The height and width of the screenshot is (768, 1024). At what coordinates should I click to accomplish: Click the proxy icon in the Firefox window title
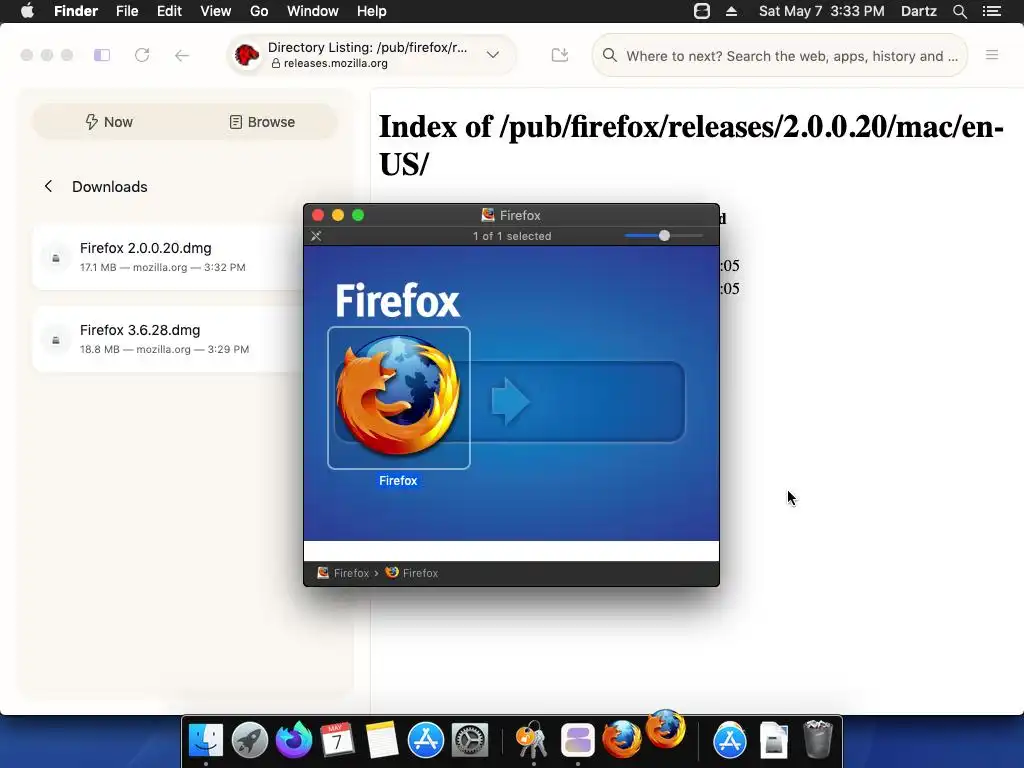coord(487,215)
